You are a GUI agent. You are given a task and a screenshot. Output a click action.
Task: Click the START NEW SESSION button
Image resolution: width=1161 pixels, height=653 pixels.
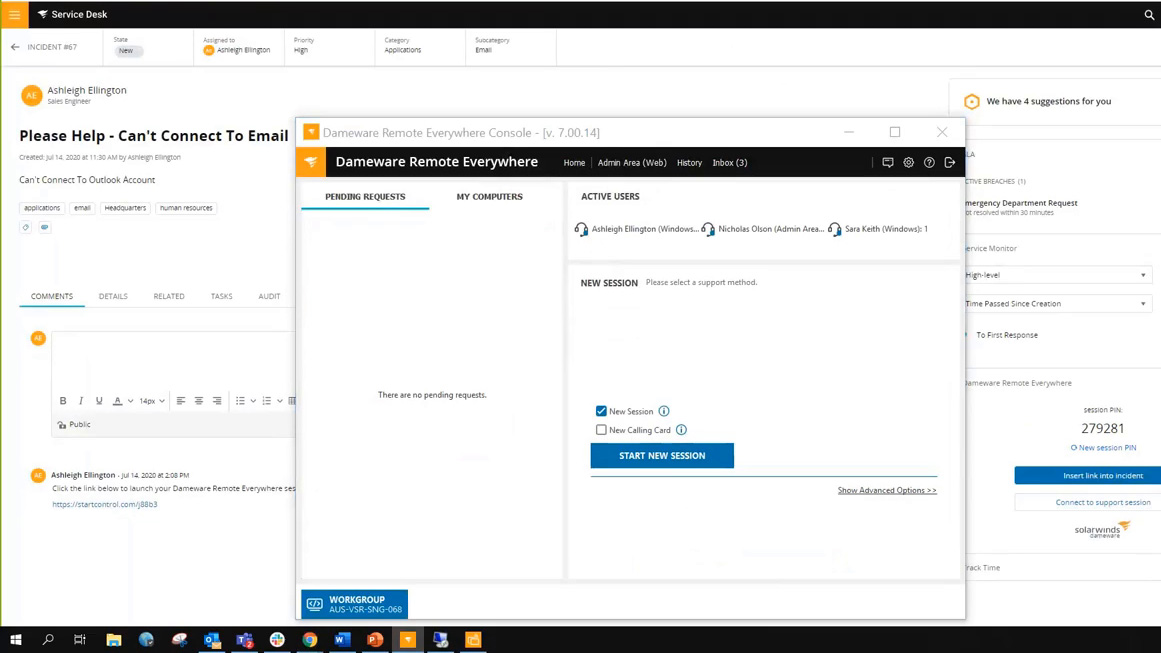pos(662,455)
